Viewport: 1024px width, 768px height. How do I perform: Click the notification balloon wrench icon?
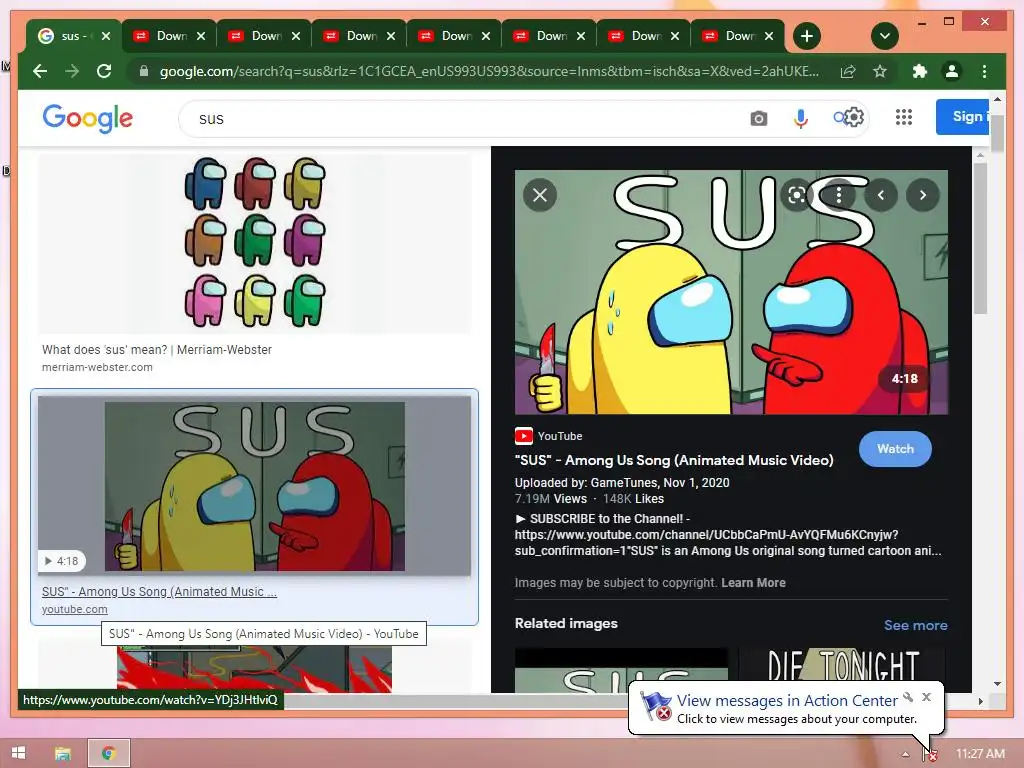(x=908, y=697)
